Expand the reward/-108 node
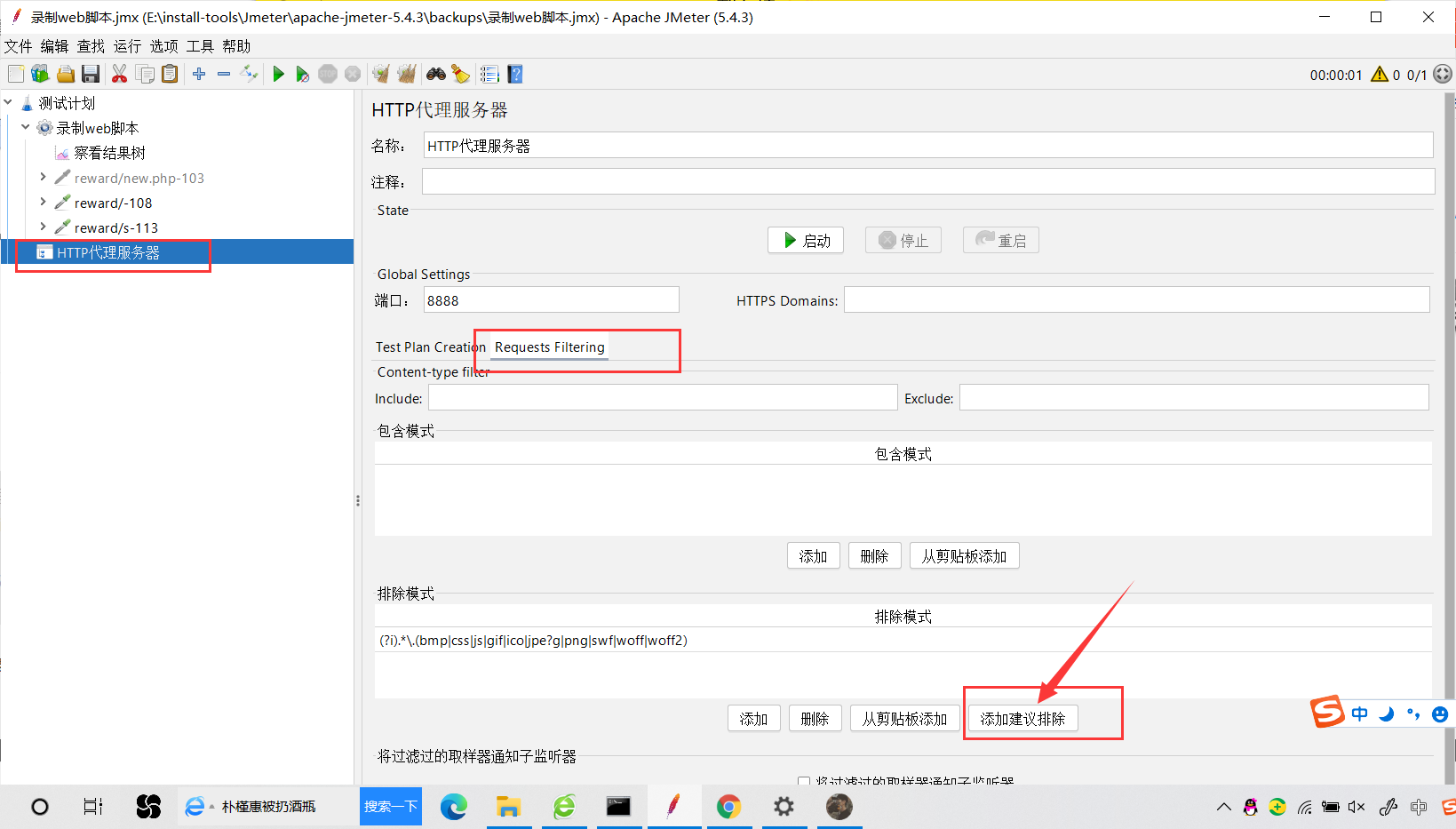Screen dimensions: 1456x829 [43, 202]
